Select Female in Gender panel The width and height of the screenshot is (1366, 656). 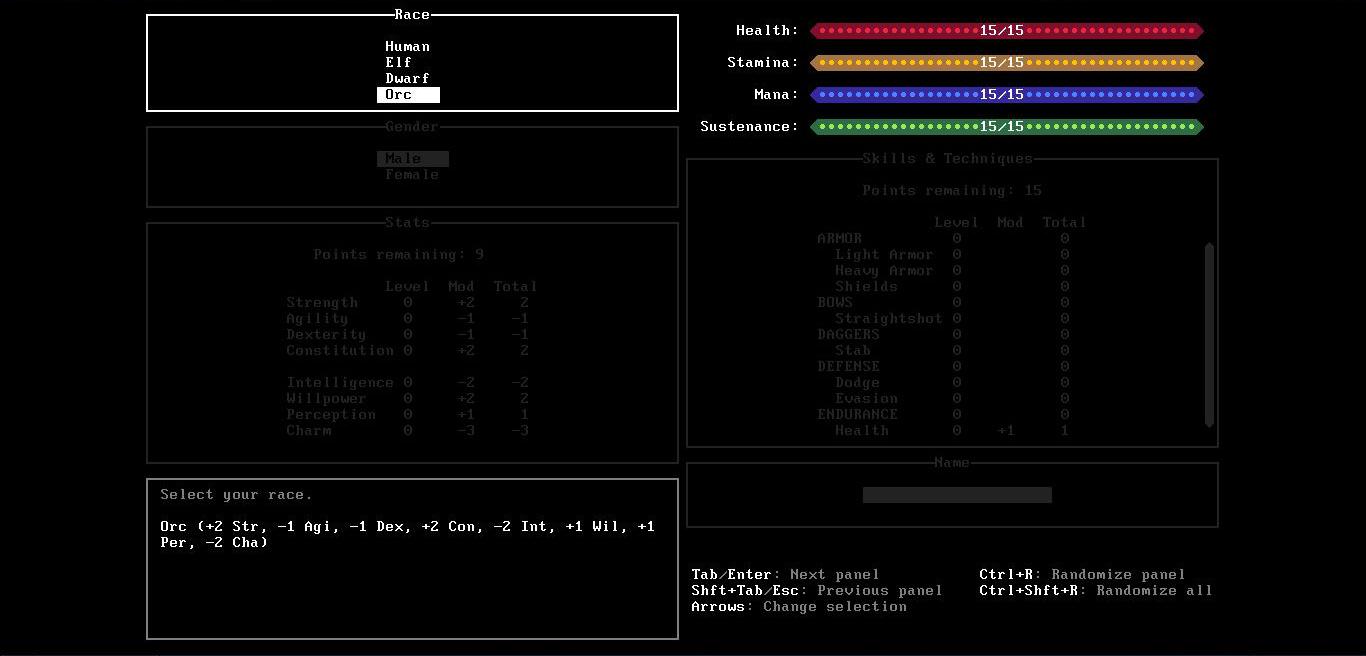(412, 175)
